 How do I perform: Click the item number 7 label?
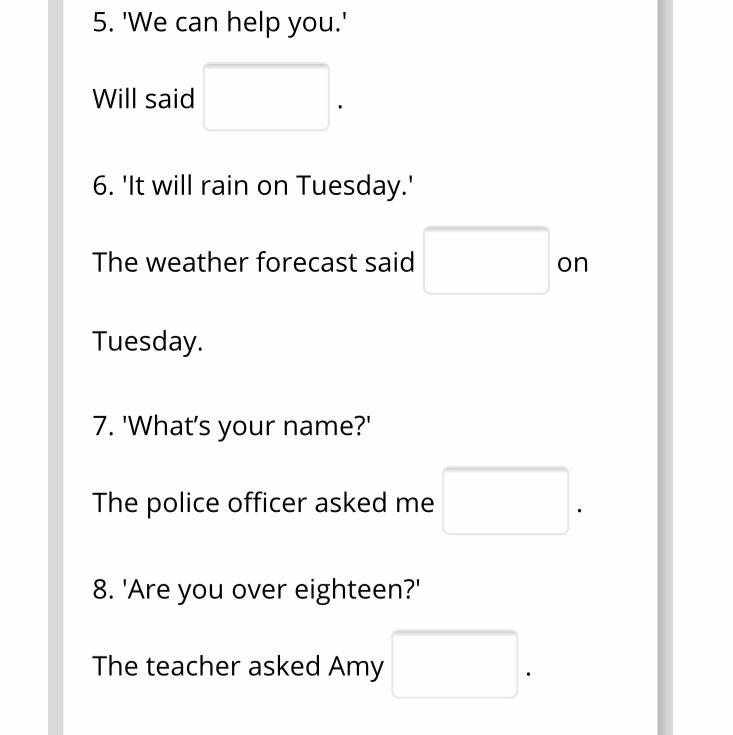[x=102, y=426]
